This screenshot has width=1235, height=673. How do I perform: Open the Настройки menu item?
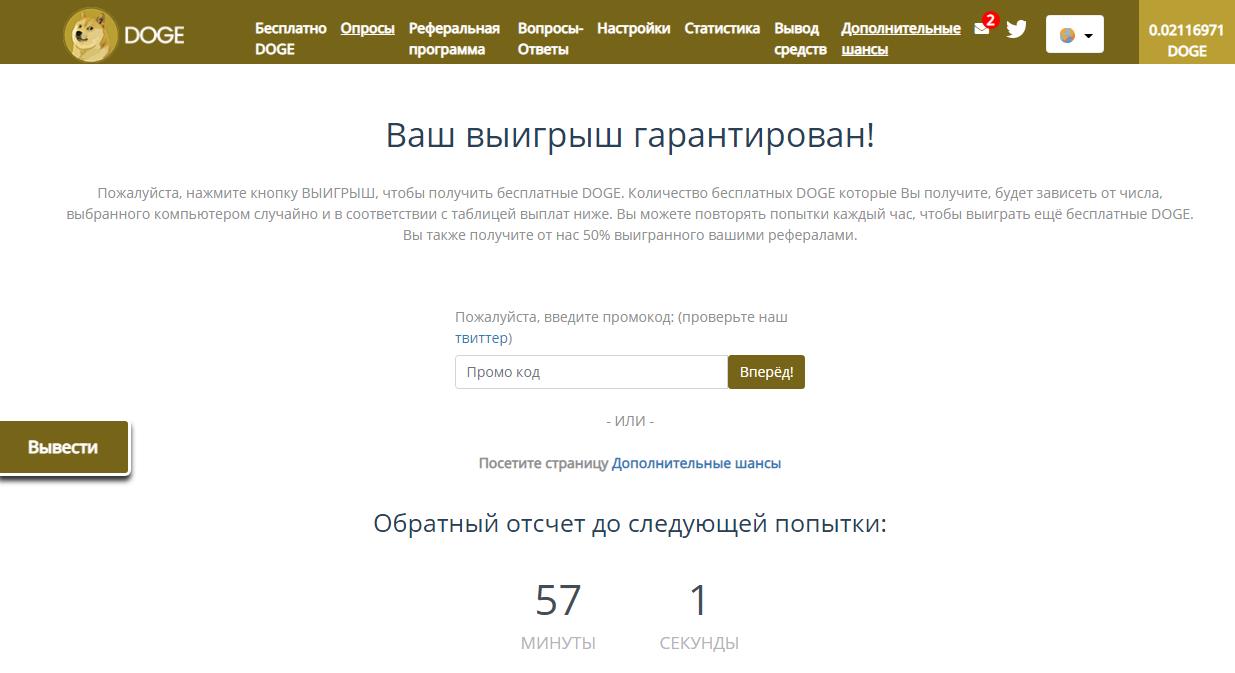click(x=634, y=28)
